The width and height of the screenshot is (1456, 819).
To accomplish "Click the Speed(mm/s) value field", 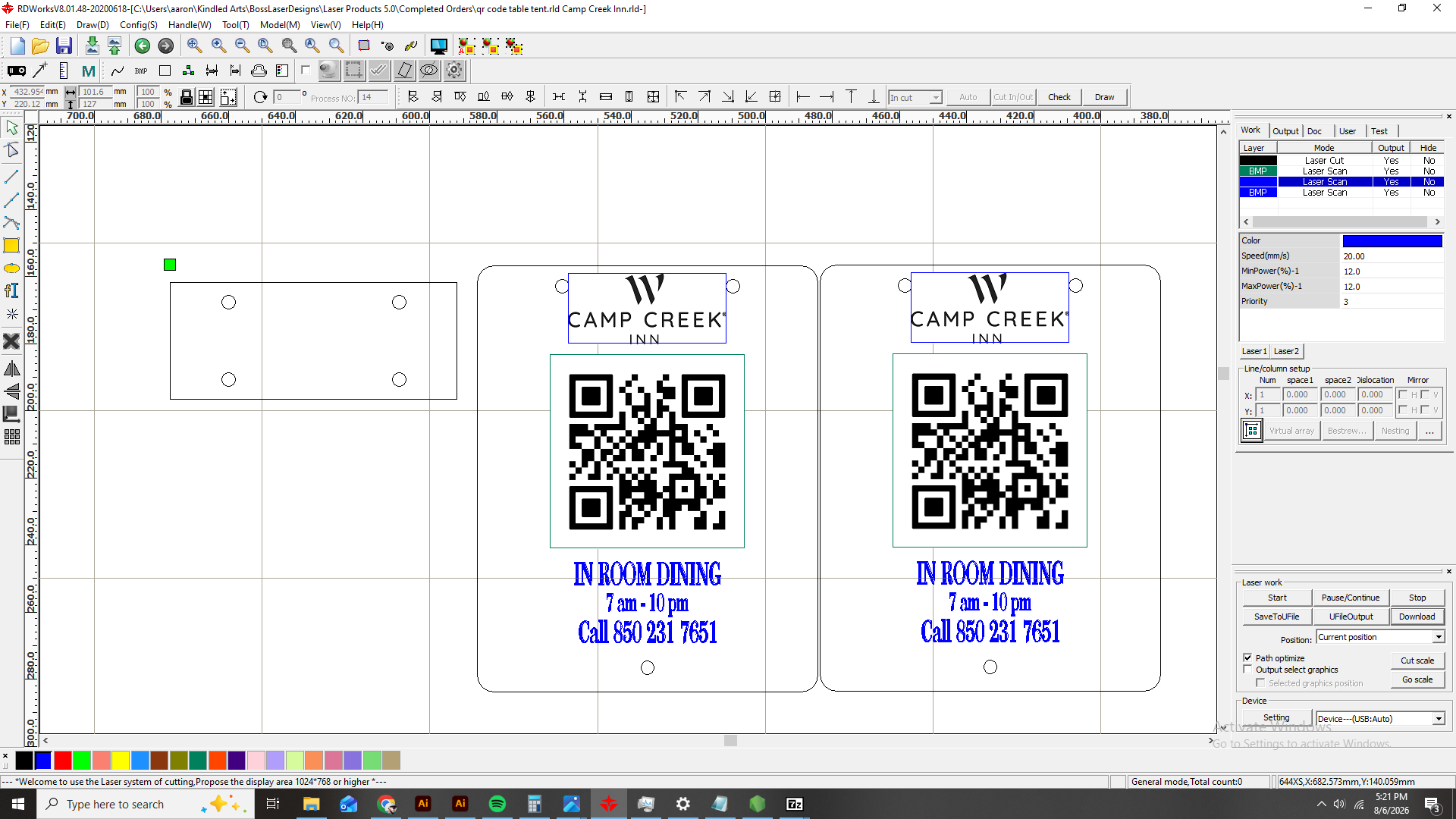I will point(1392,256).
